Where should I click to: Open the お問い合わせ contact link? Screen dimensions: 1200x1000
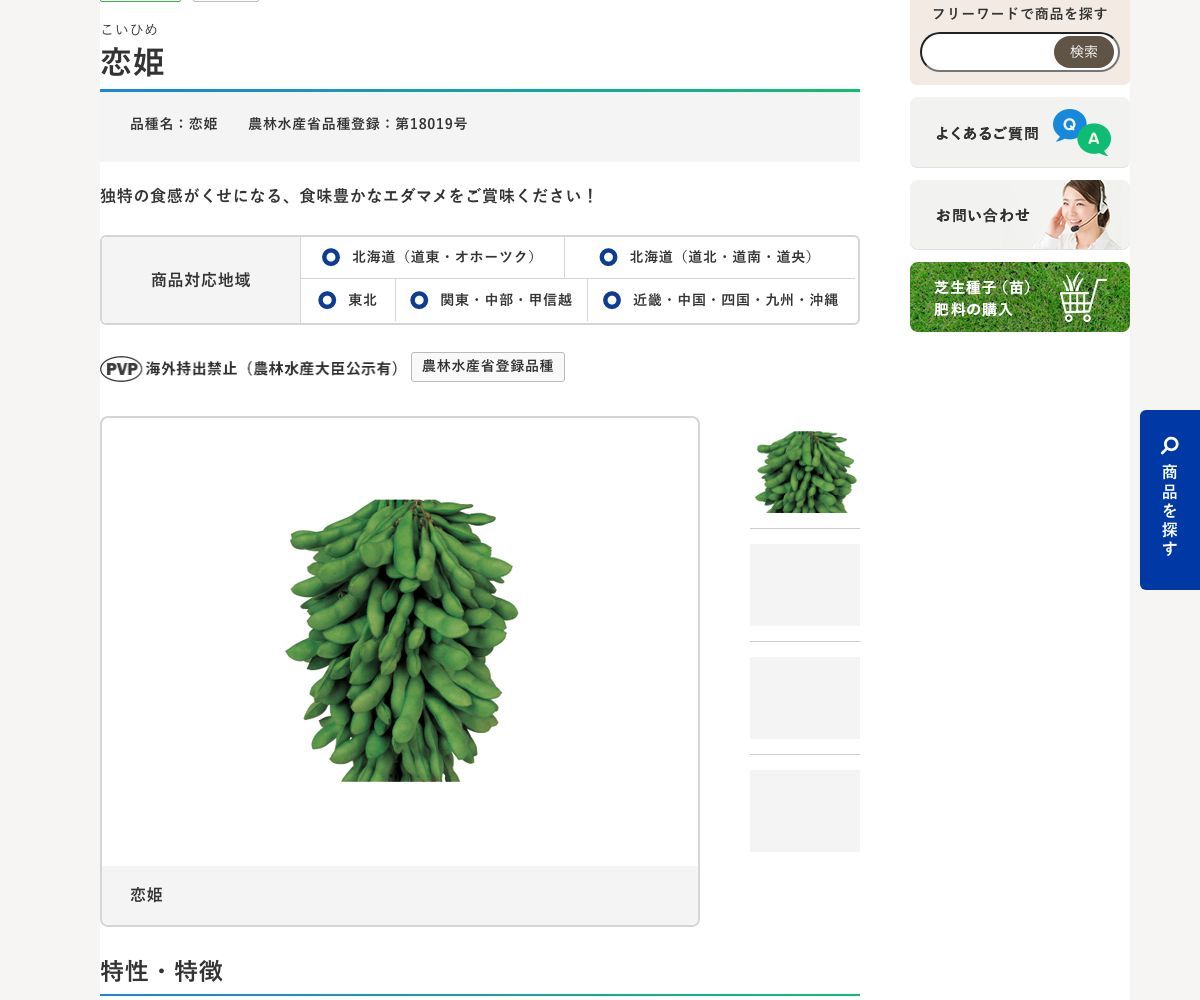click(1020, 215)
